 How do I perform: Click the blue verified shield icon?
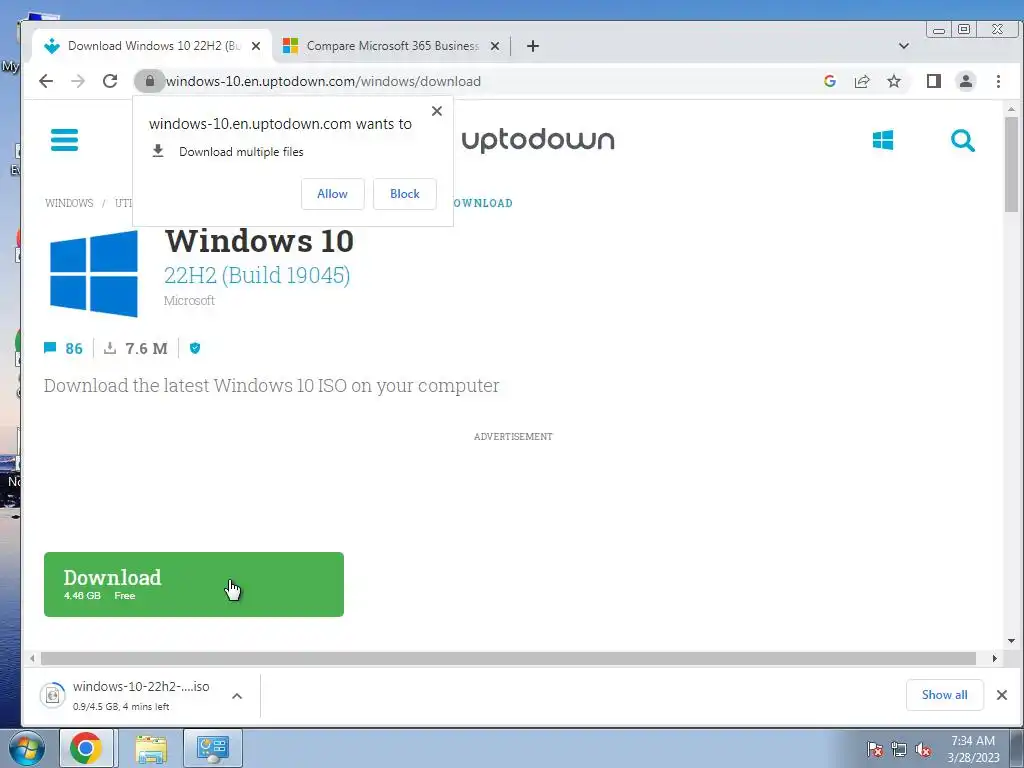point(195,348)
